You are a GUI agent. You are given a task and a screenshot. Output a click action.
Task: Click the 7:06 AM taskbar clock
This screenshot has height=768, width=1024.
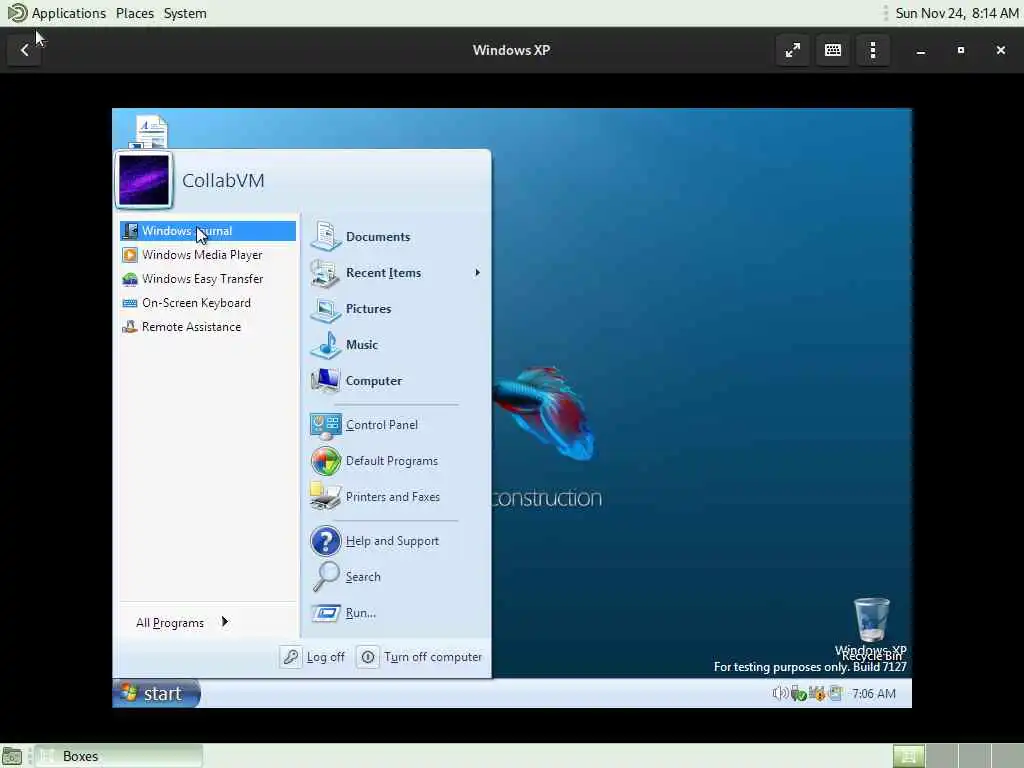click(x=874, y=694)
